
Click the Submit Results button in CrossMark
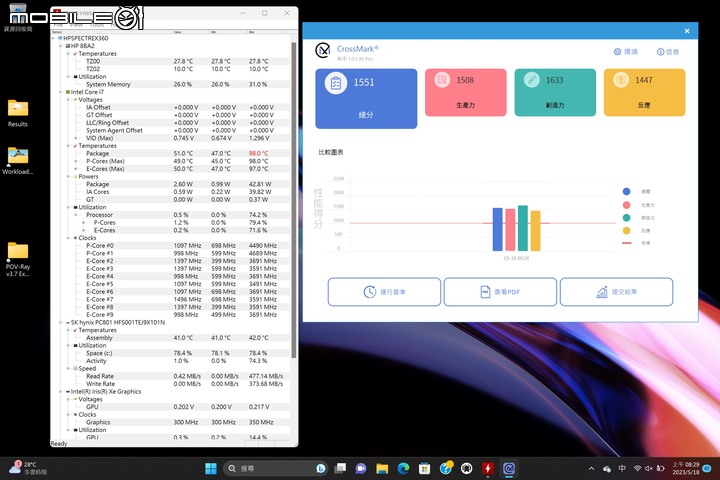pos(617,292)
